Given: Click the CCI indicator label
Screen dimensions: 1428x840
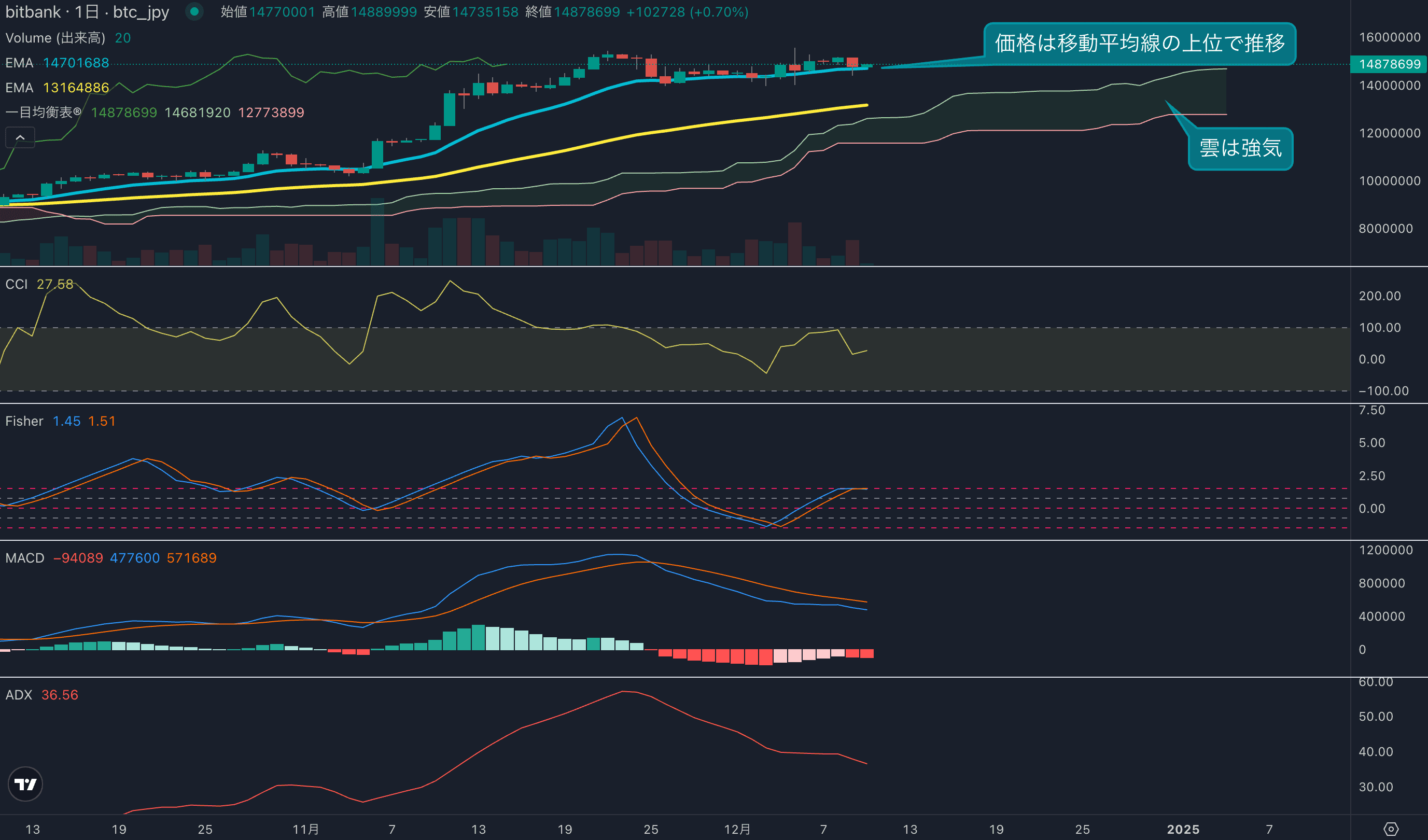Looking at the screenshot, I should [17, 284].
